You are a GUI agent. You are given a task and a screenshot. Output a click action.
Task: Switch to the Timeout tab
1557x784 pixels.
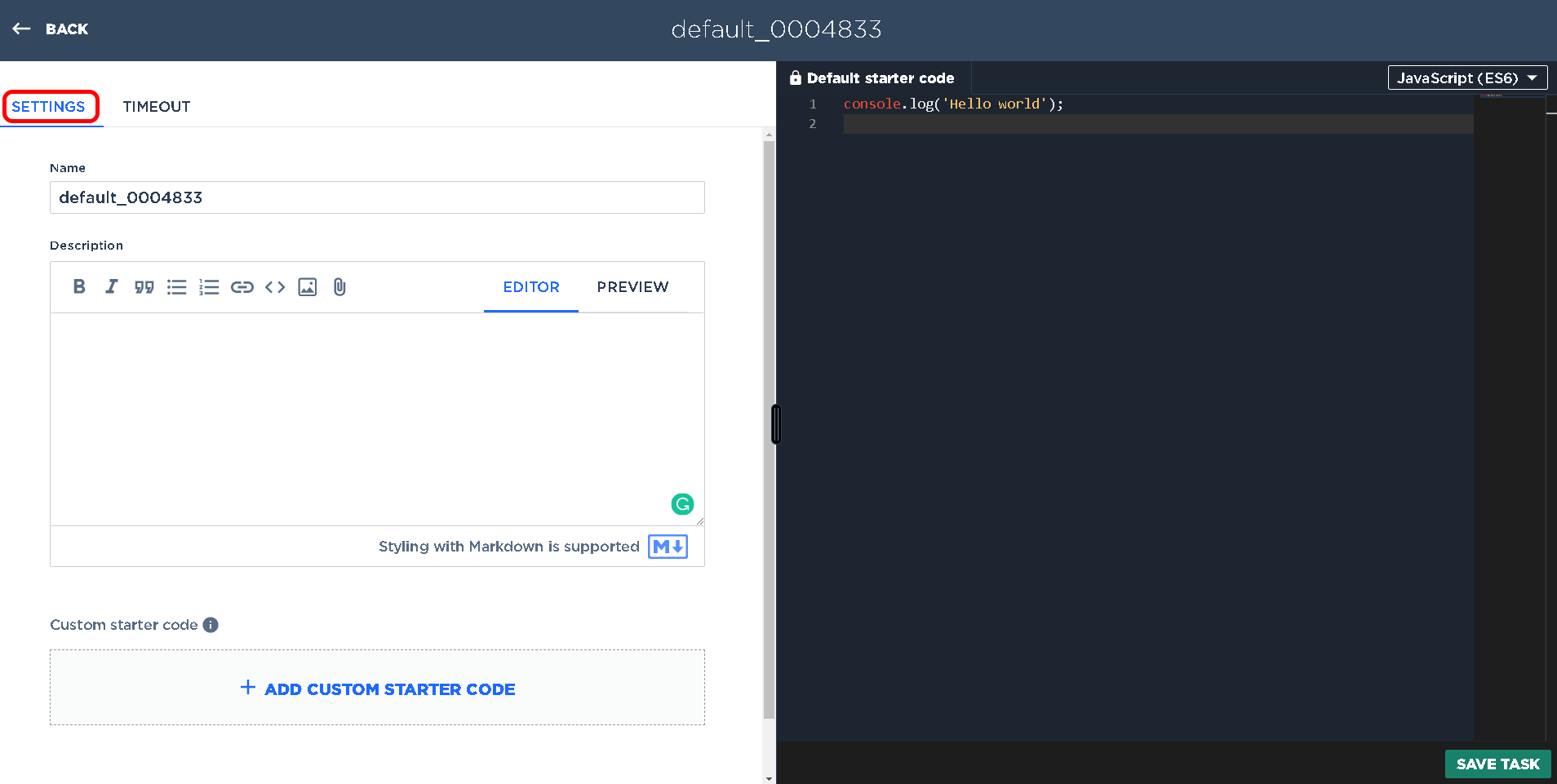(157, 107)
